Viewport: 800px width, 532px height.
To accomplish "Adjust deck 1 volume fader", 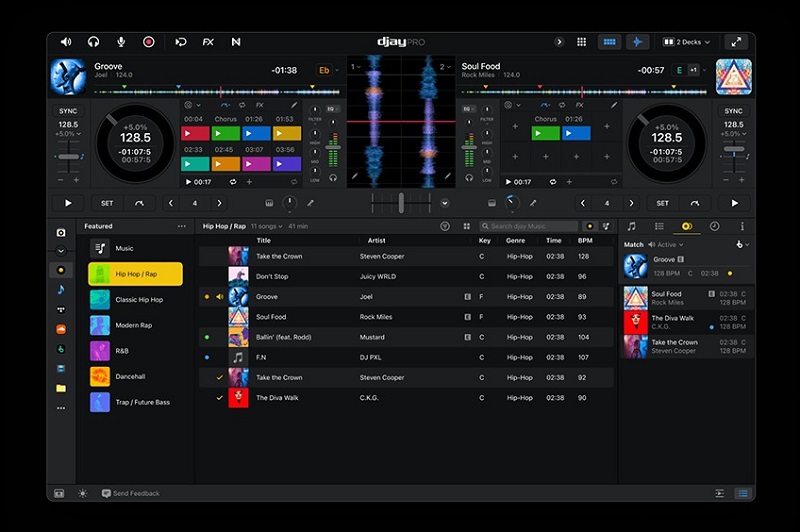I will pyautogui.click(x=333, y=148).
